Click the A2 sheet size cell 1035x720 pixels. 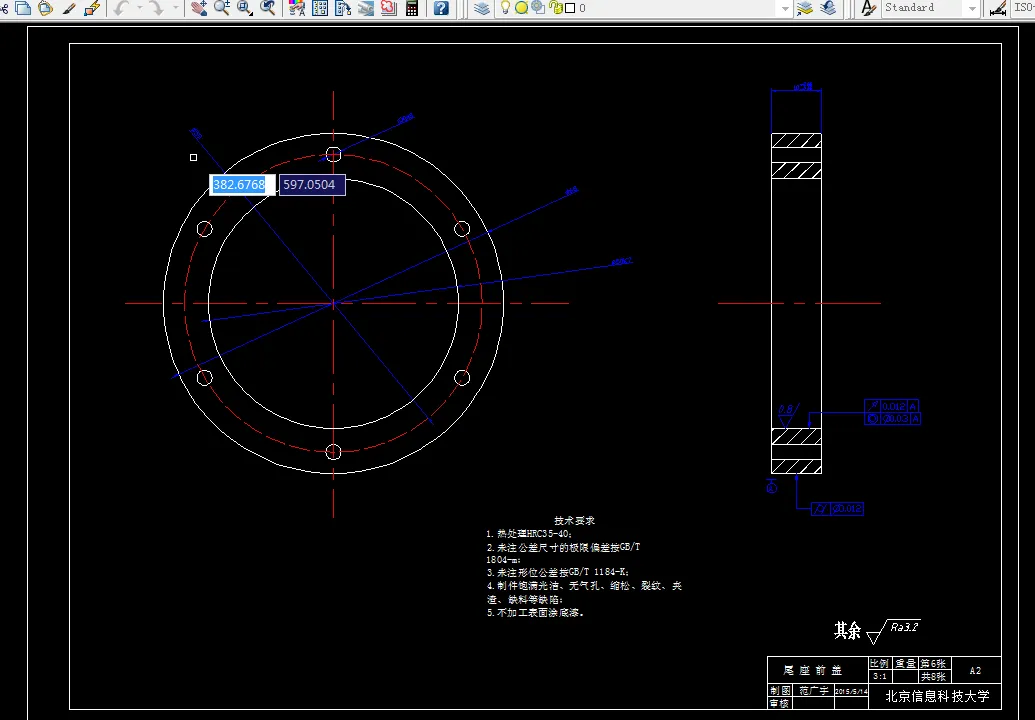[975, 671]
